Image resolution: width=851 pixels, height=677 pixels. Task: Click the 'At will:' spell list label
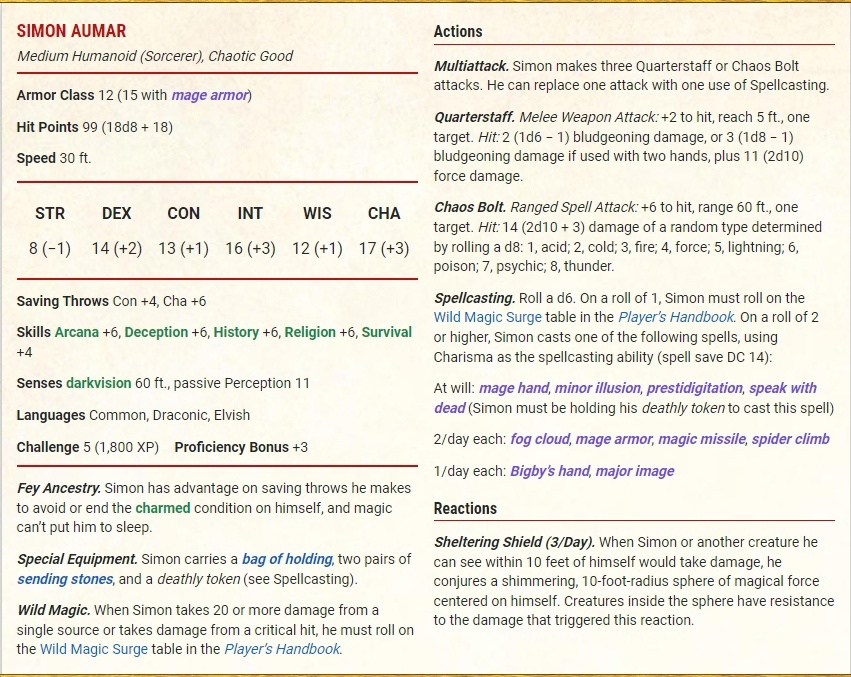tap(454, 388)
